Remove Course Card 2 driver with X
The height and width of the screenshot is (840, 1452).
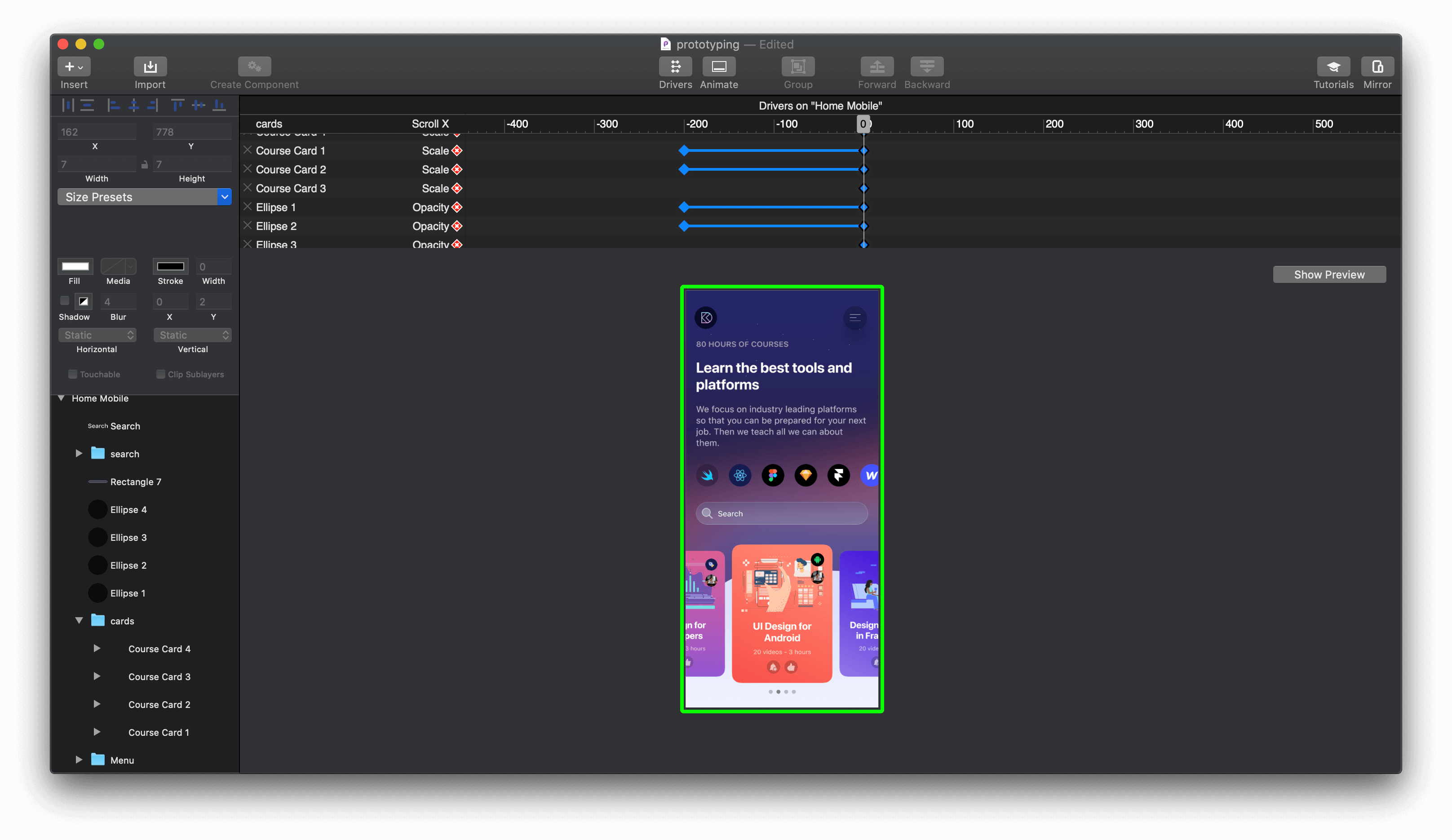pyautogui.click(x=248, y=169)
